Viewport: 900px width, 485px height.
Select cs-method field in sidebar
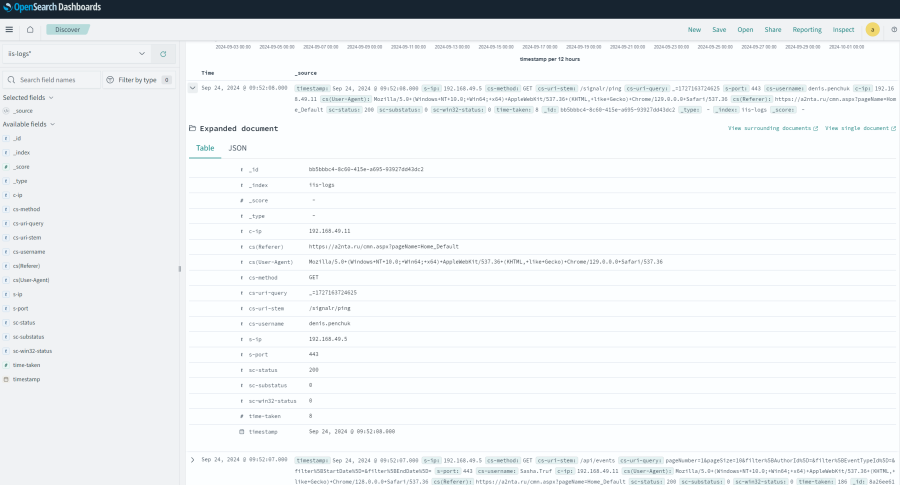26,209
